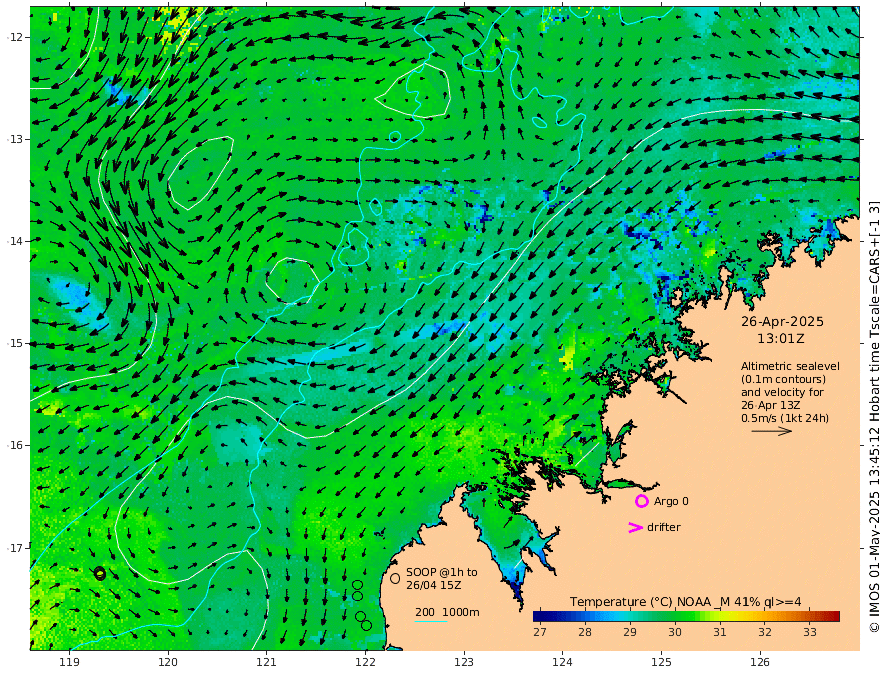
Task: Click the 126 longitude axis label
Action: coord(760,662)
